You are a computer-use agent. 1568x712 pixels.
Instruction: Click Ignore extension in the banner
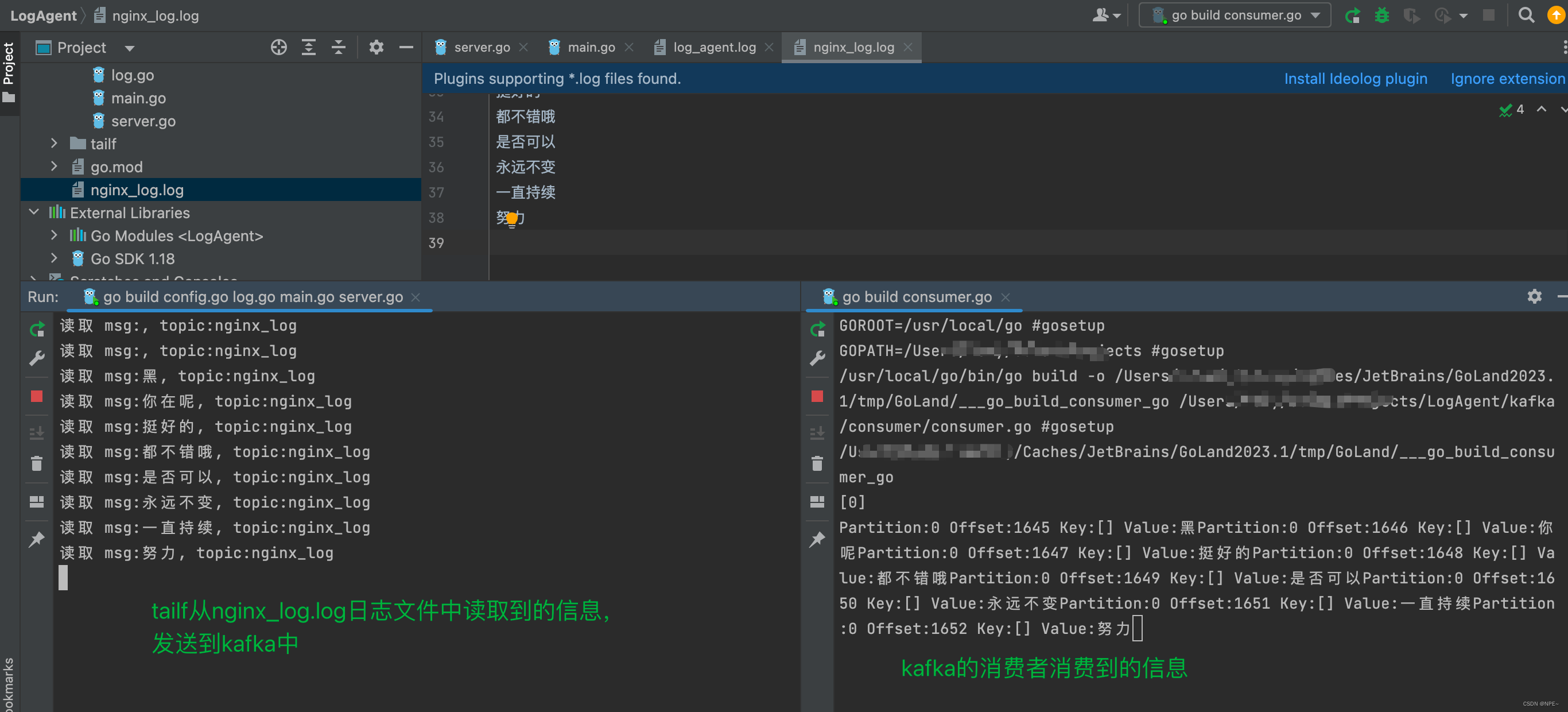(x=1507, y=78)
